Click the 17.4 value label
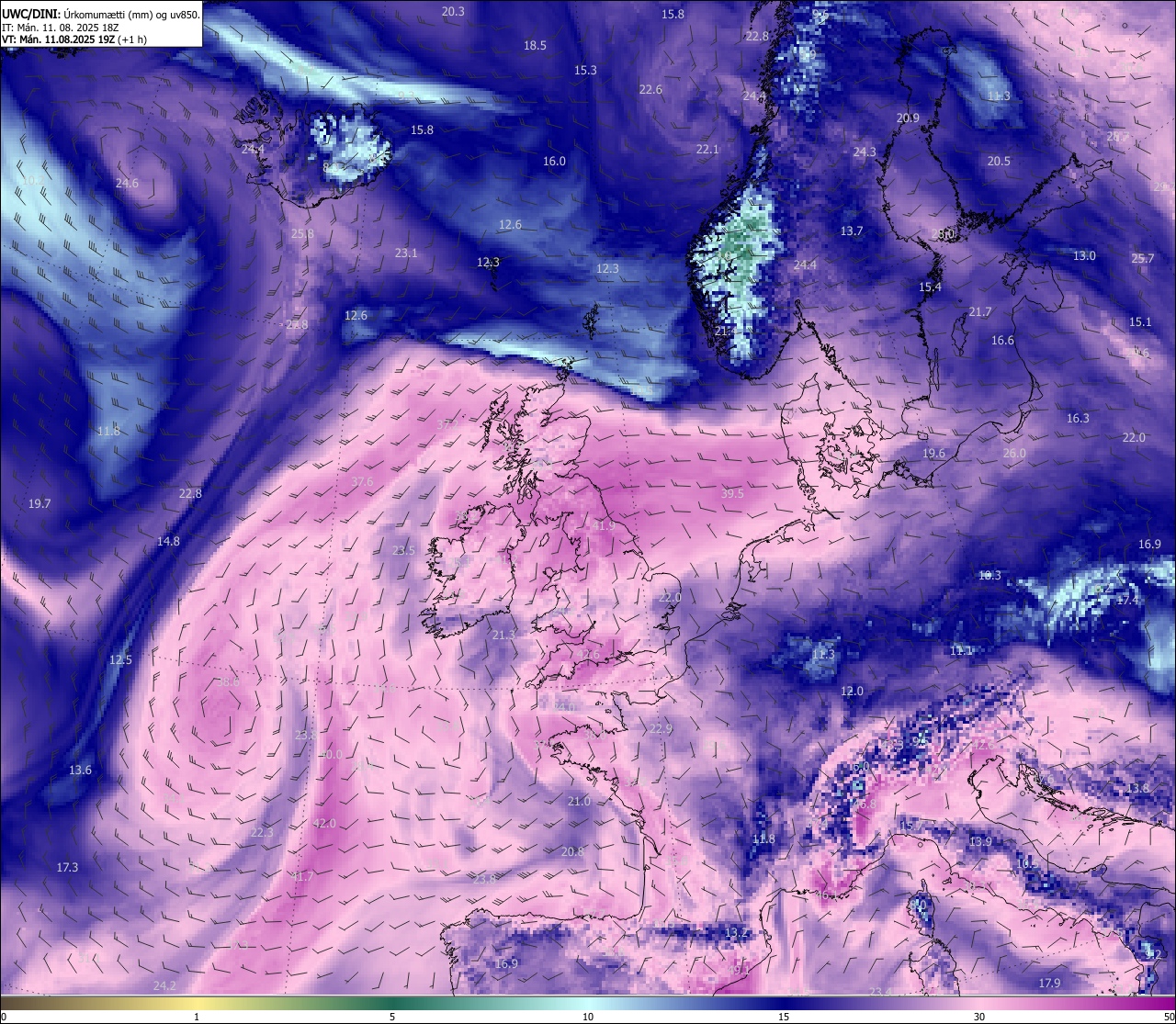This screenshot has width=1176, height=1024. 1127,601
